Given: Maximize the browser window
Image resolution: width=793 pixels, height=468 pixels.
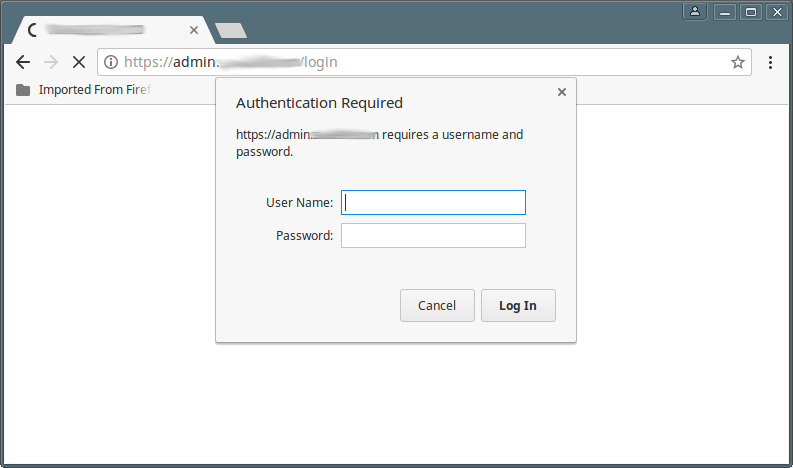Looking at the screenshot, I should [x=750, y=12].
